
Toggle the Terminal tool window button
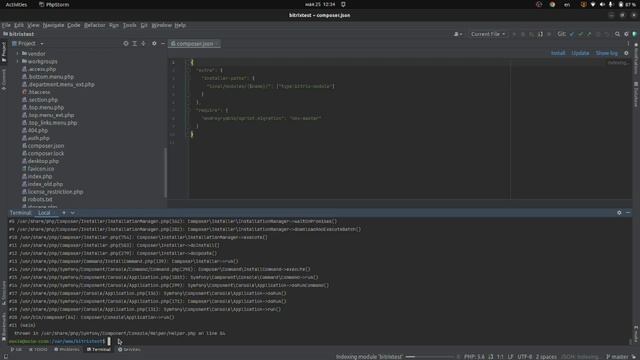[x=98, y=349]
